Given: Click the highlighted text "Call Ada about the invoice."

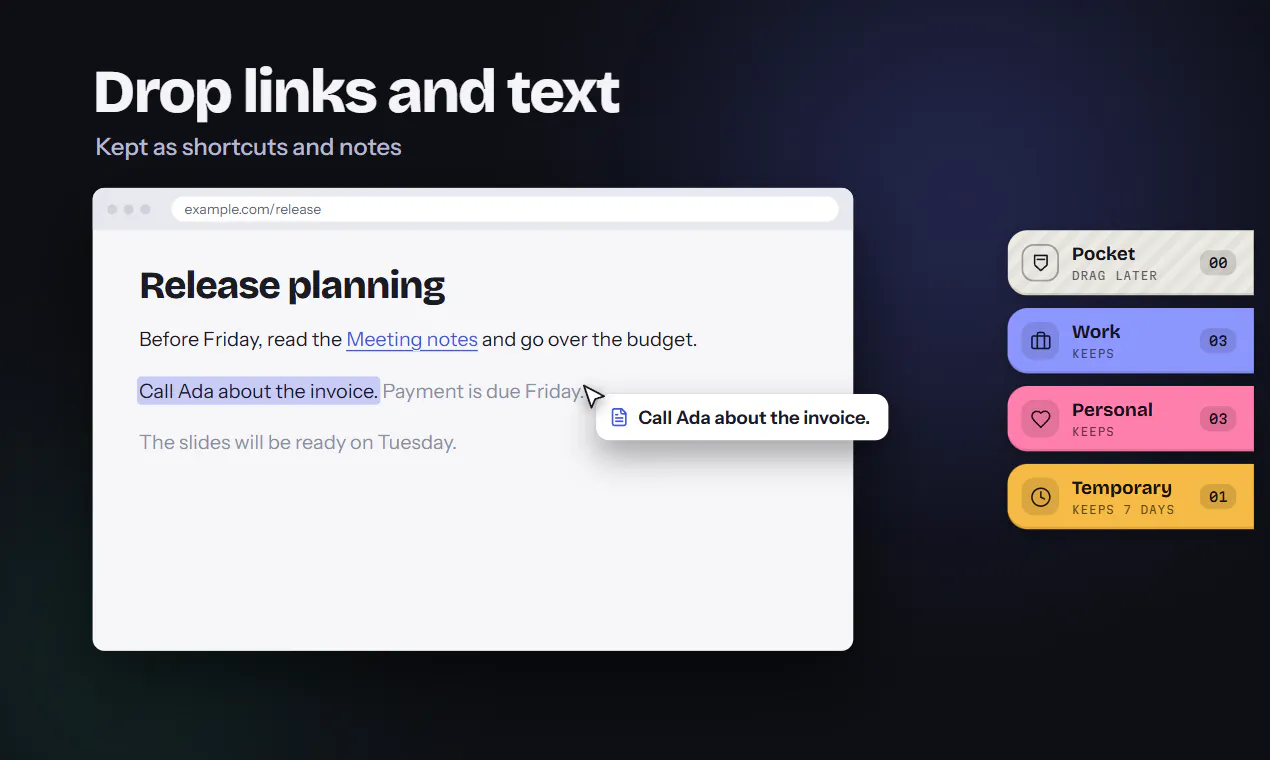Looking at the screenshot, I should [258, 391].
